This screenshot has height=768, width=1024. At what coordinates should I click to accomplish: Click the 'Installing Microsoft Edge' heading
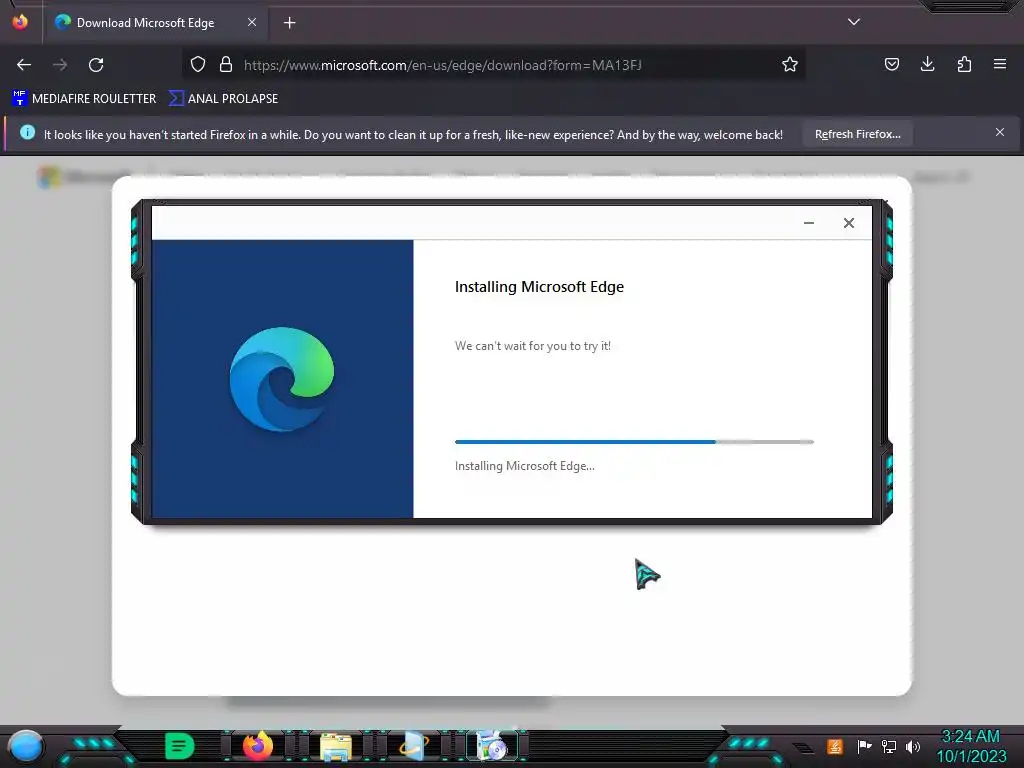click(539, 287)
